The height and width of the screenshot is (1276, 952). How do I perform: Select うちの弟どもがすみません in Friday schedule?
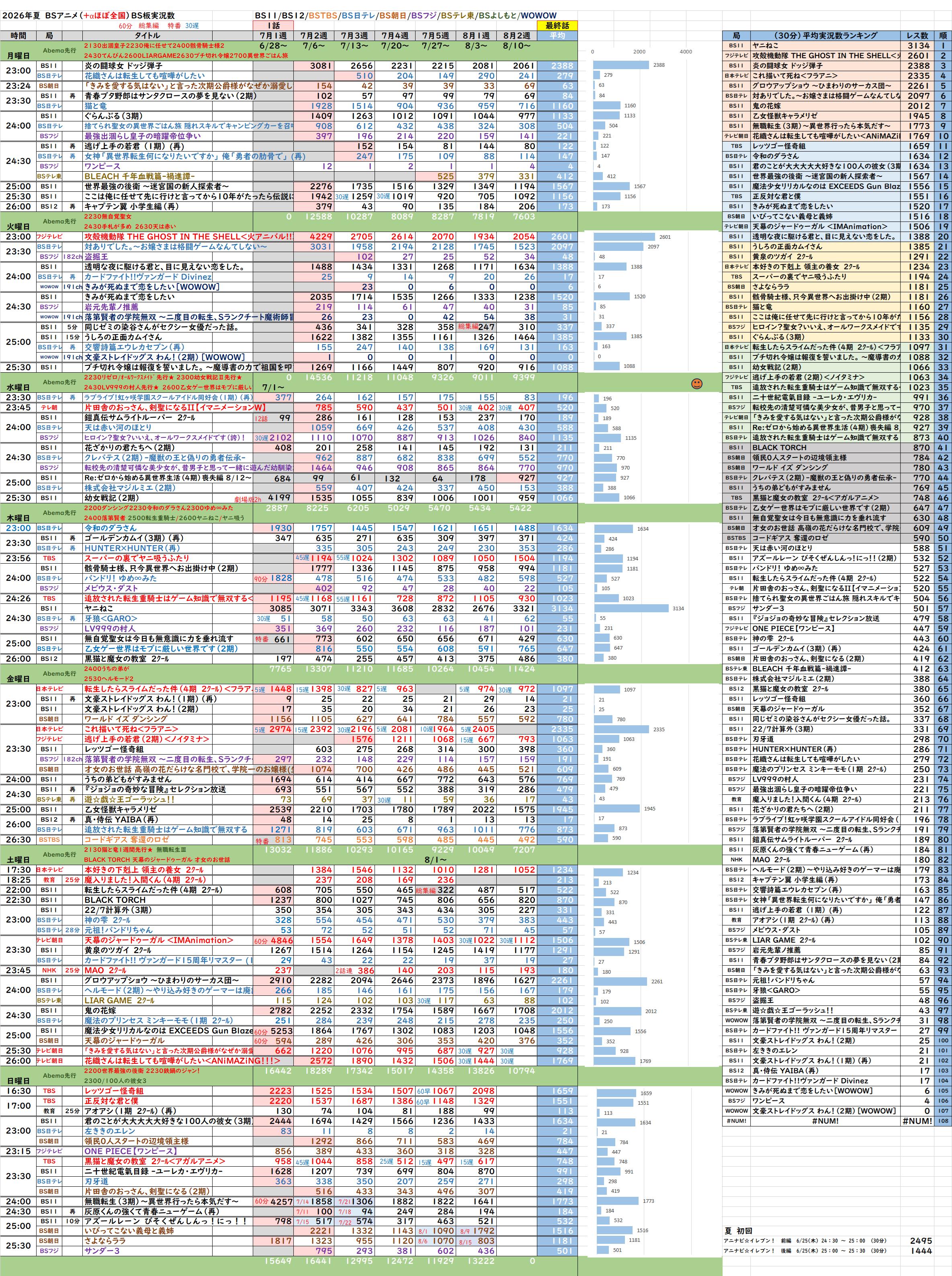click(128, 779)
